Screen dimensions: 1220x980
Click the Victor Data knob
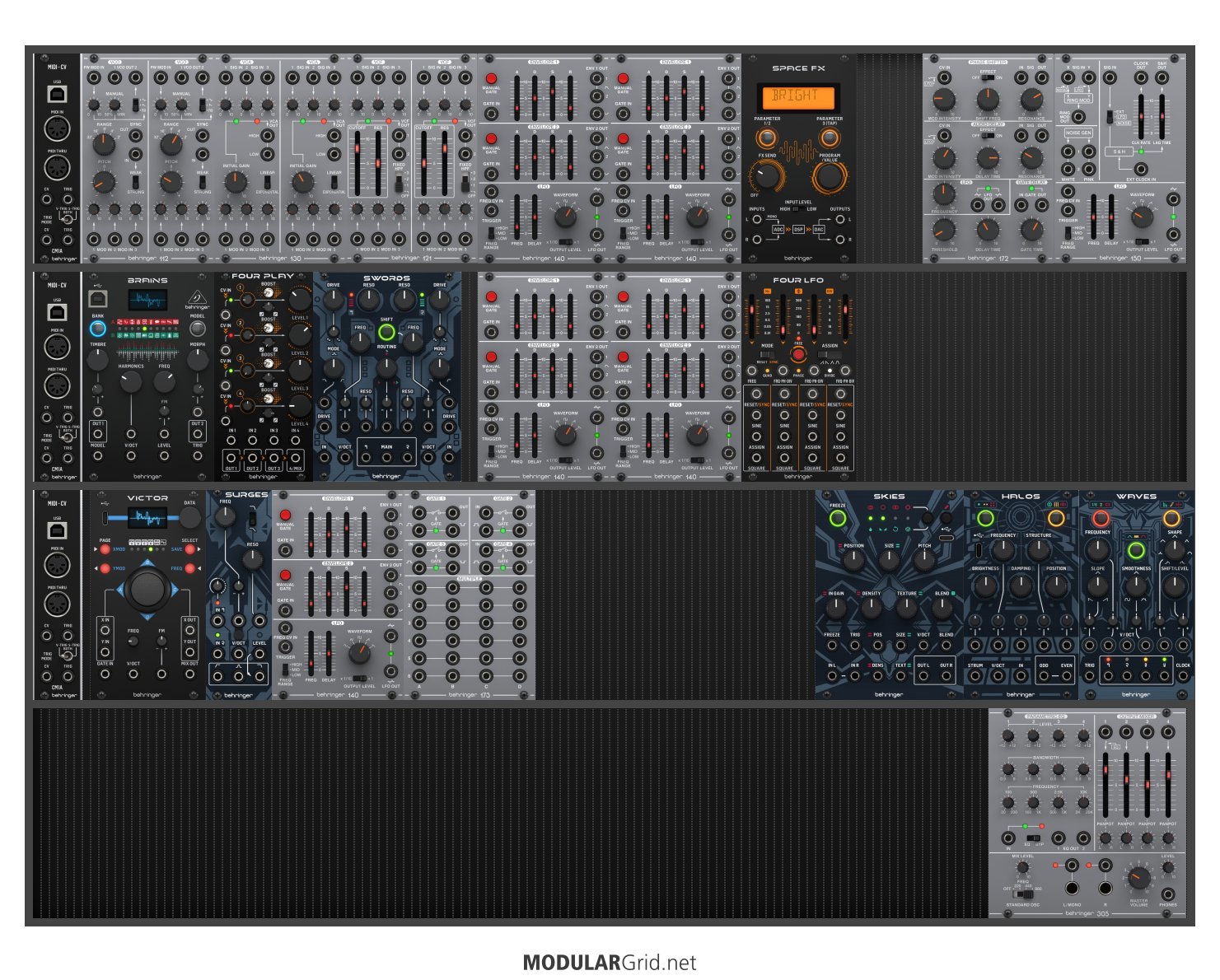tap(190, 517)
